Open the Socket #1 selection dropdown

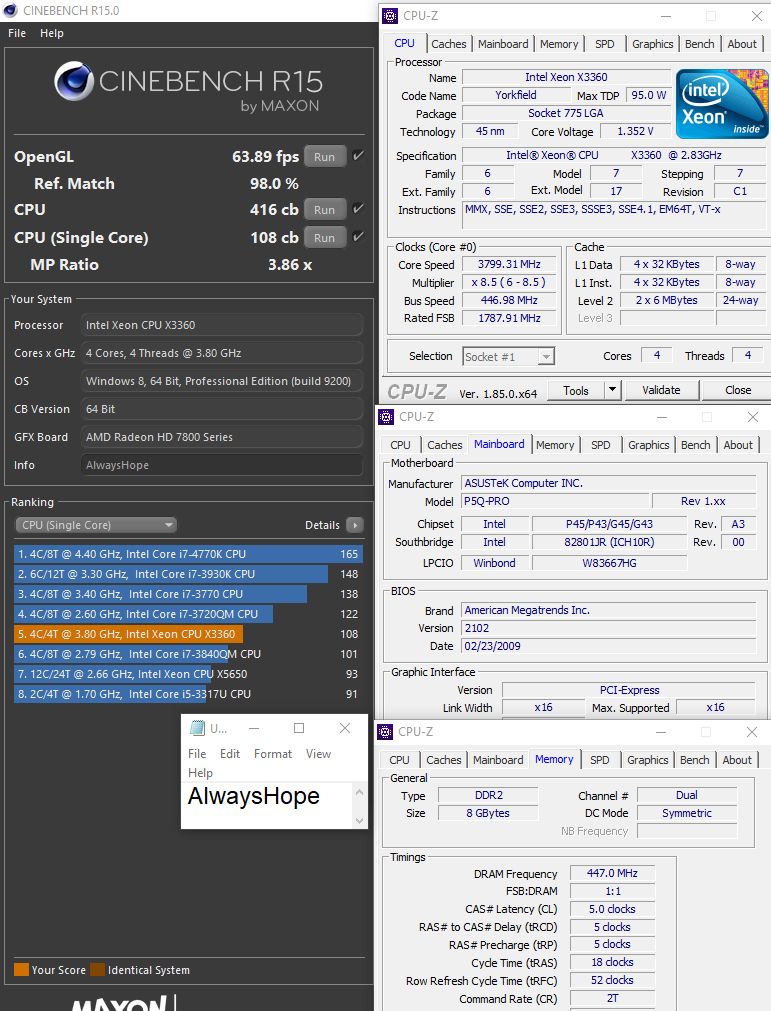coord(509,357)
